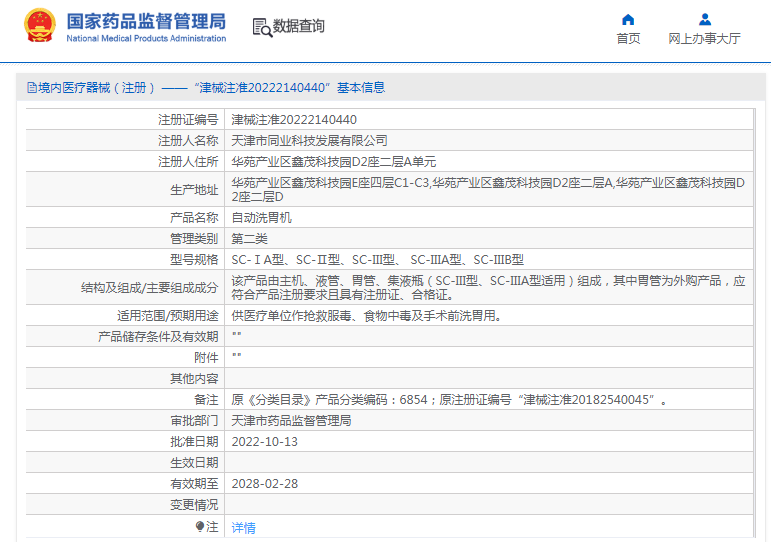Go to 首页 text label
The height and width of the screenshot is (542, 771).
pyautogui.click(x=628, y=39)
